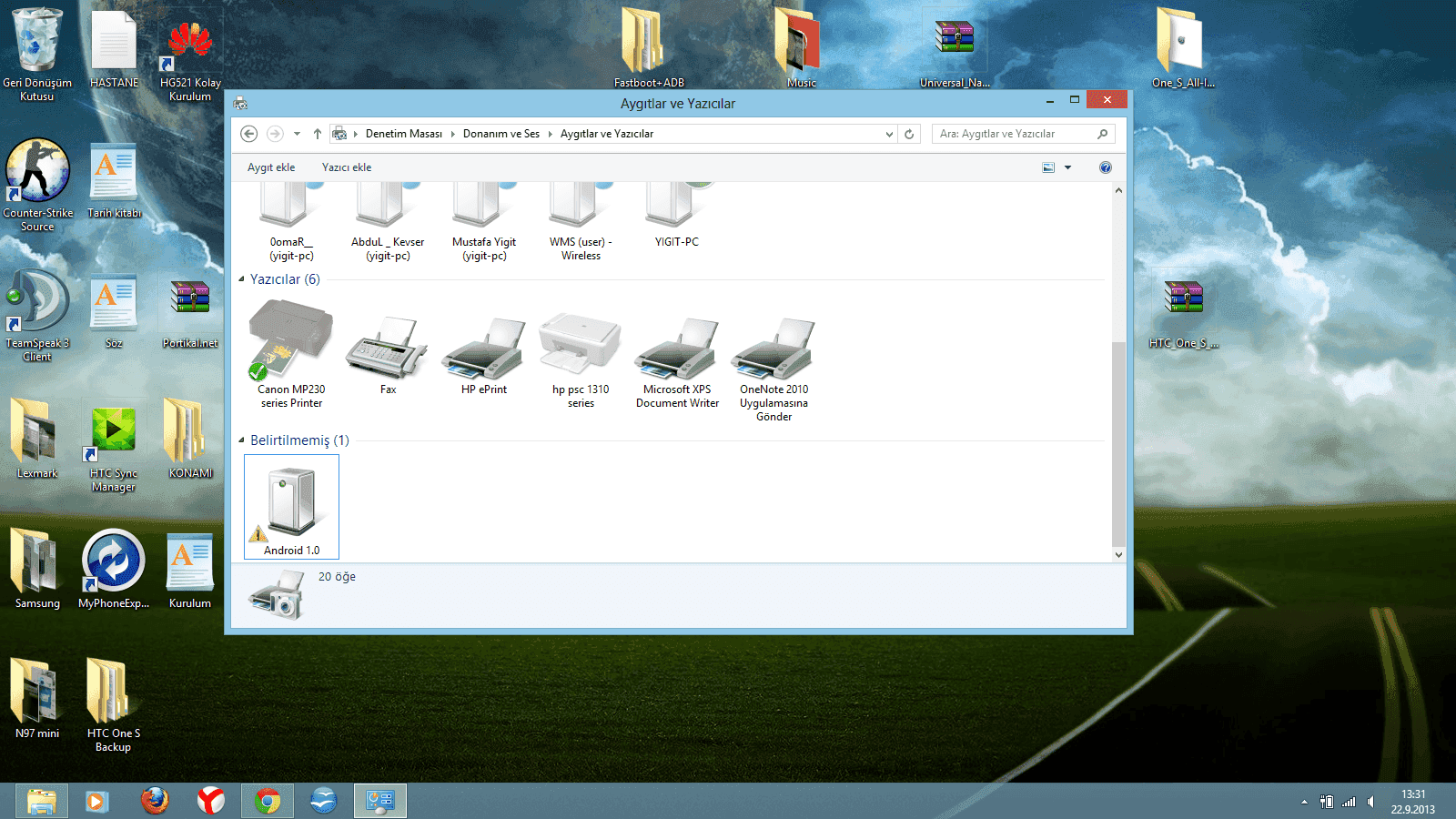Screen dimensions: 1456x819
Task: Expand the Donanım ve Ses breadcrumb arrow
Action: pyautogui.click(x=550, y=134)
